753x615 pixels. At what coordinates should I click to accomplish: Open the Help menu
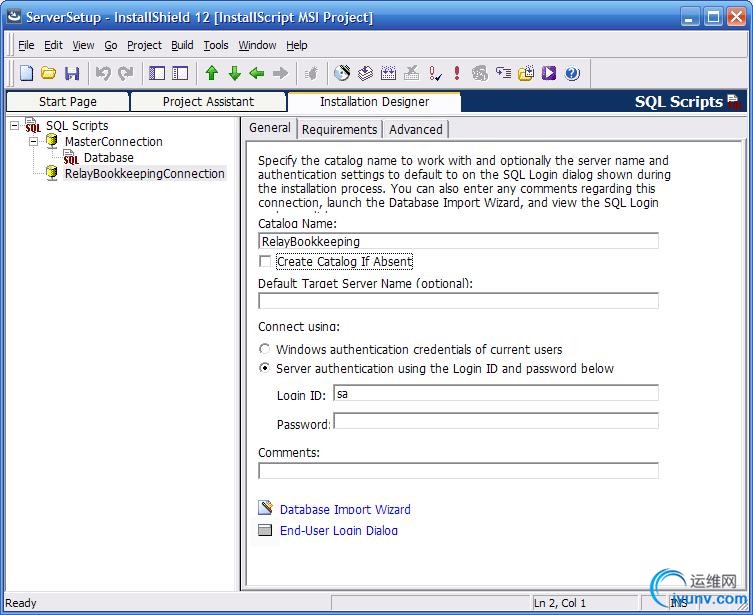coord(296,45)
